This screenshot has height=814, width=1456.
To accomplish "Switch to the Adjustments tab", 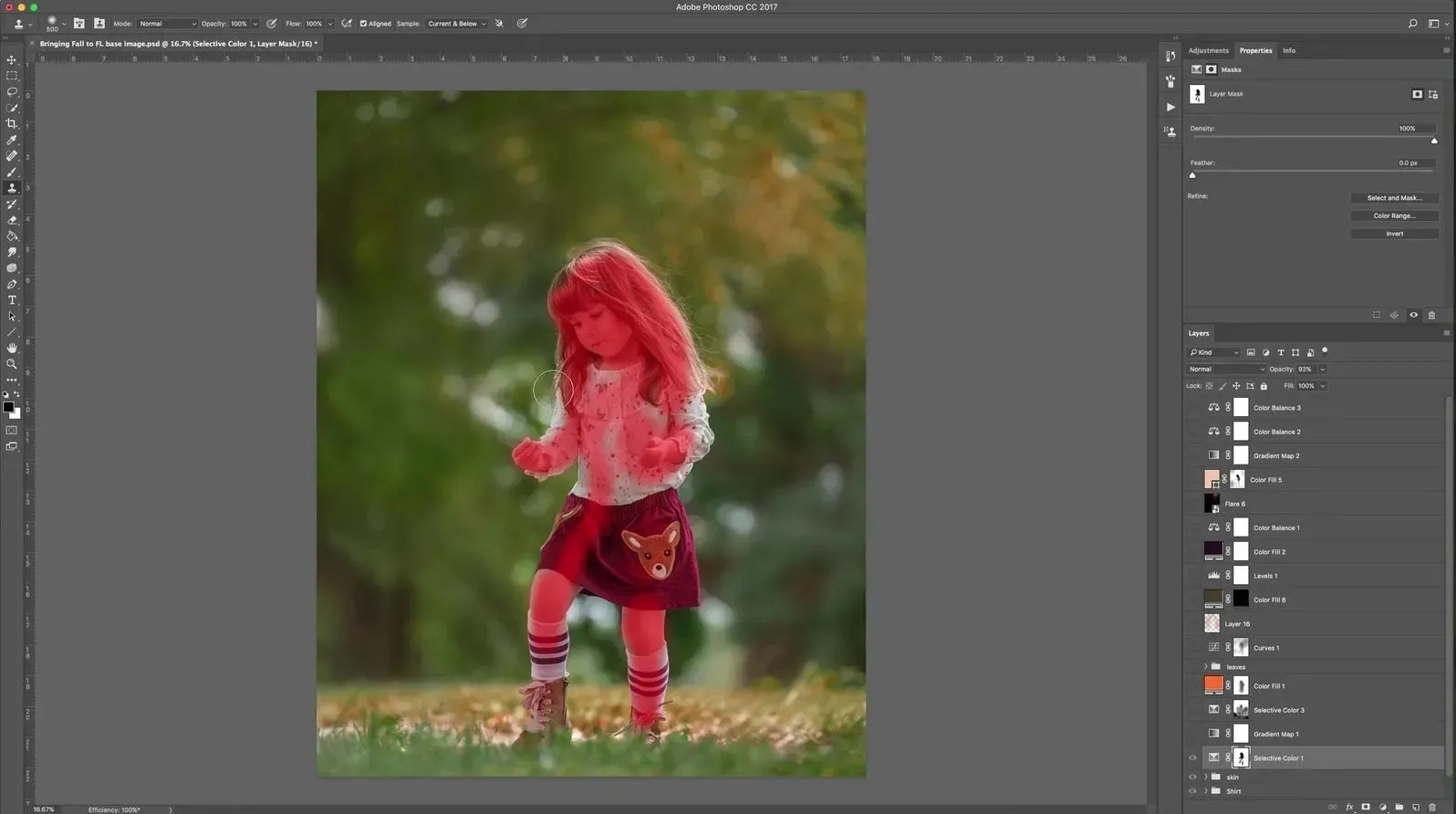I will tap(1208, 51).
